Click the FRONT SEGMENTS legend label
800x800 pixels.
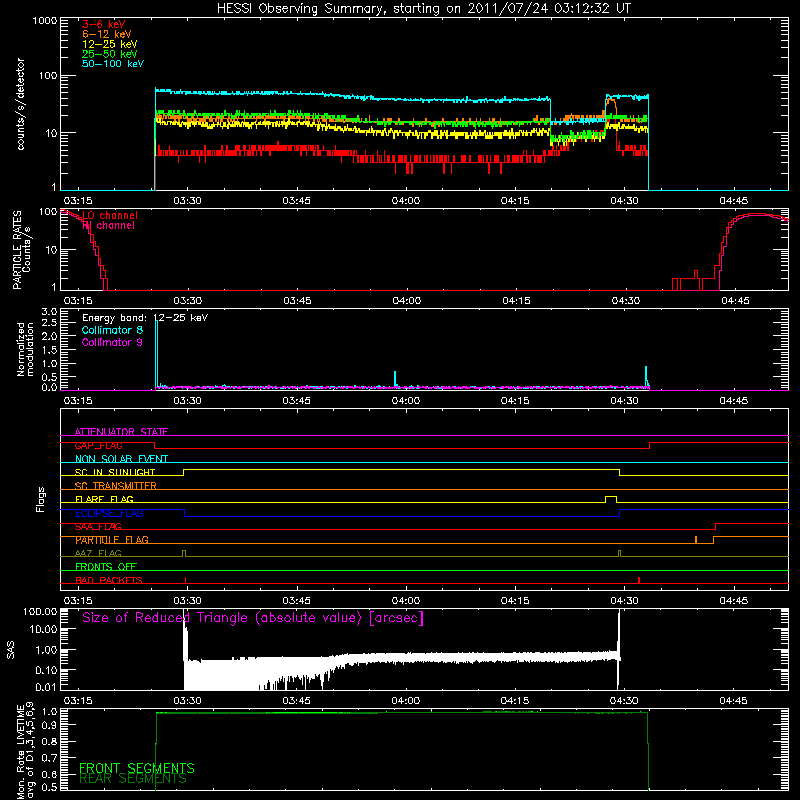pyautogui.click(x=137, y=768)
